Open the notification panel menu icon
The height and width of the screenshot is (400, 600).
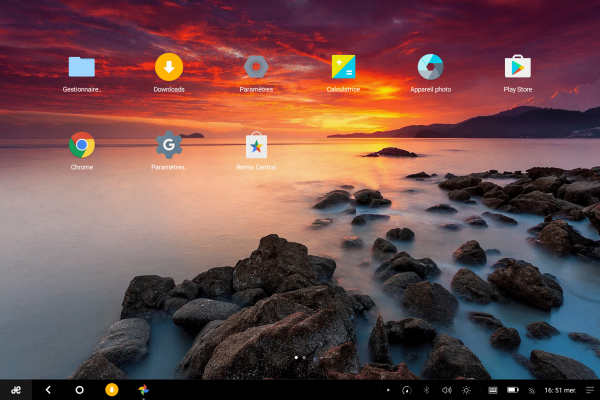point(590,390)
